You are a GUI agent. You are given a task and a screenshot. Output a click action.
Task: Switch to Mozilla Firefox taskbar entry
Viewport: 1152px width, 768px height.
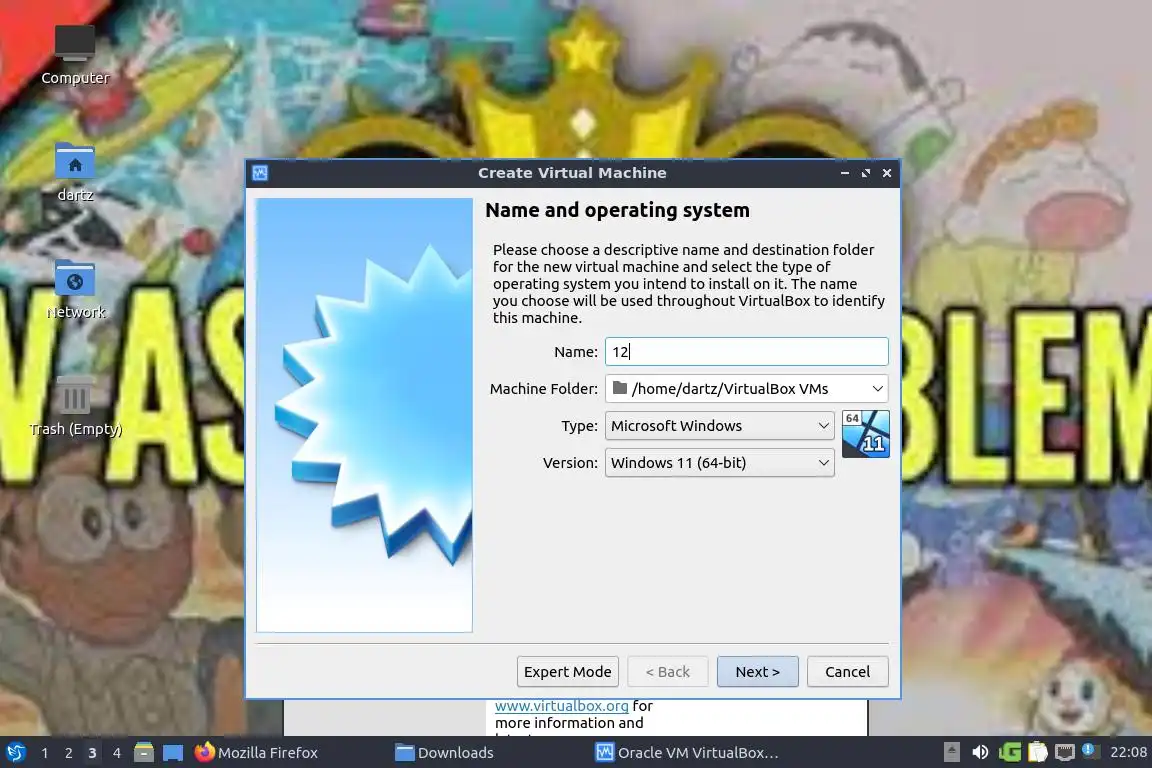[x=256, y=753]
